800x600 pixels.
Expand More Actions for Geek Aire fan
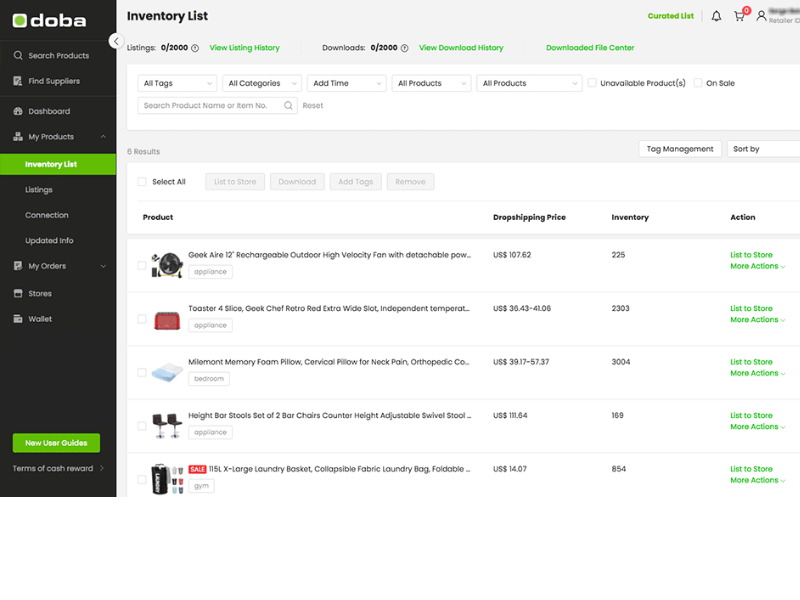coord(757,266)
